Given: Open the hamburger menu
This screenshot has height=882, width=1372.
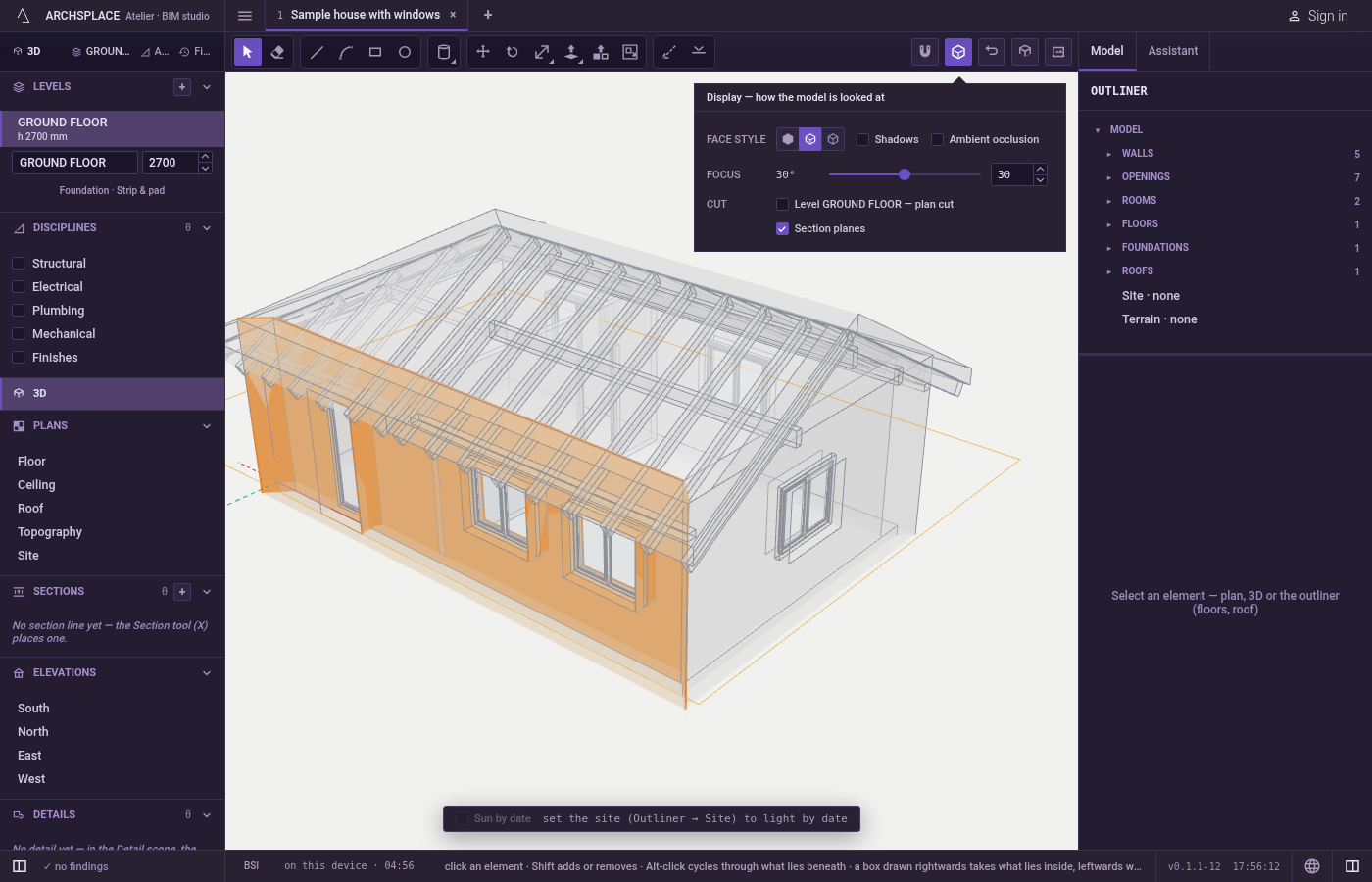Looking at the screenshot, I should pos(245,16).
